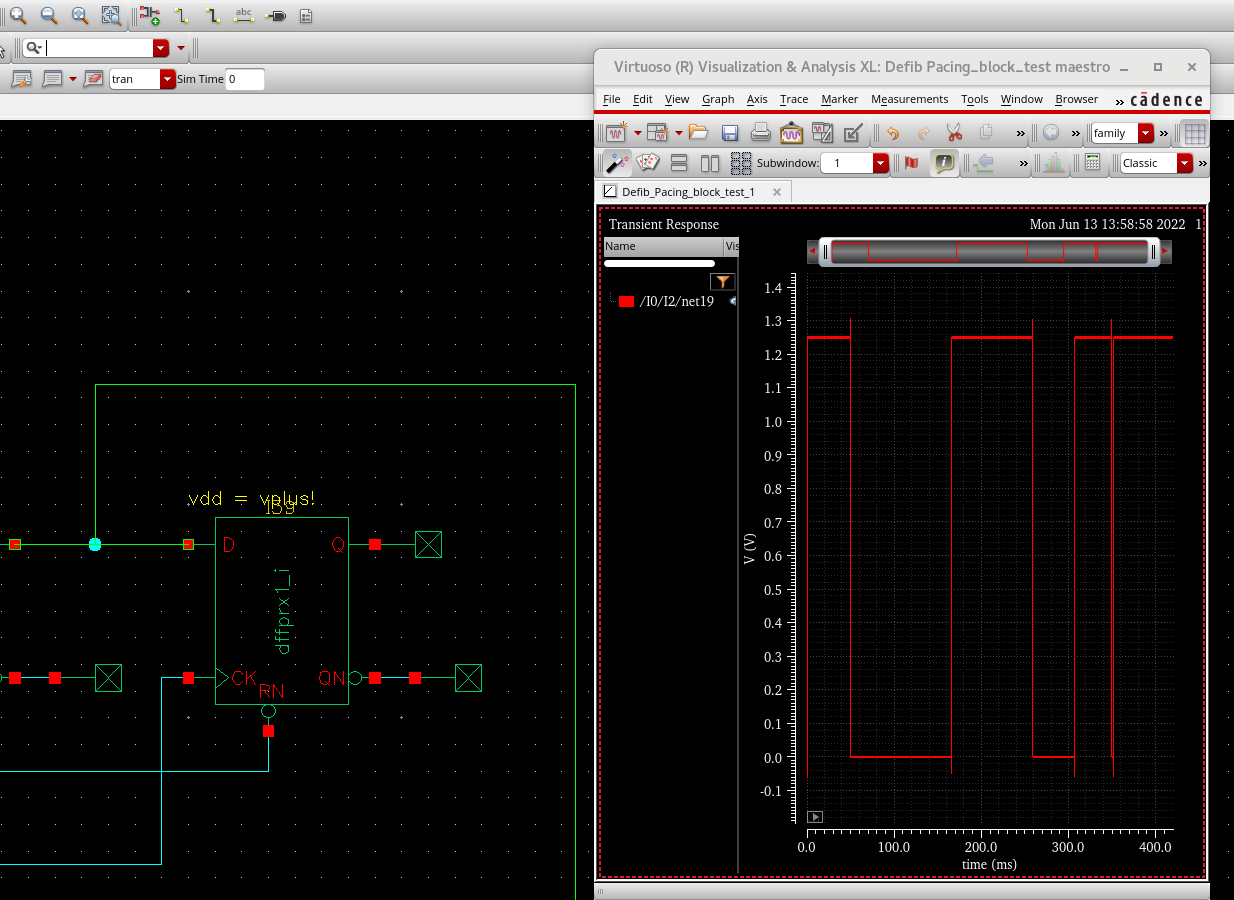Close the Defib_Pacing_block_test_1 tab
This screenshot has width=1234, height=900.
tap(775, 191)
